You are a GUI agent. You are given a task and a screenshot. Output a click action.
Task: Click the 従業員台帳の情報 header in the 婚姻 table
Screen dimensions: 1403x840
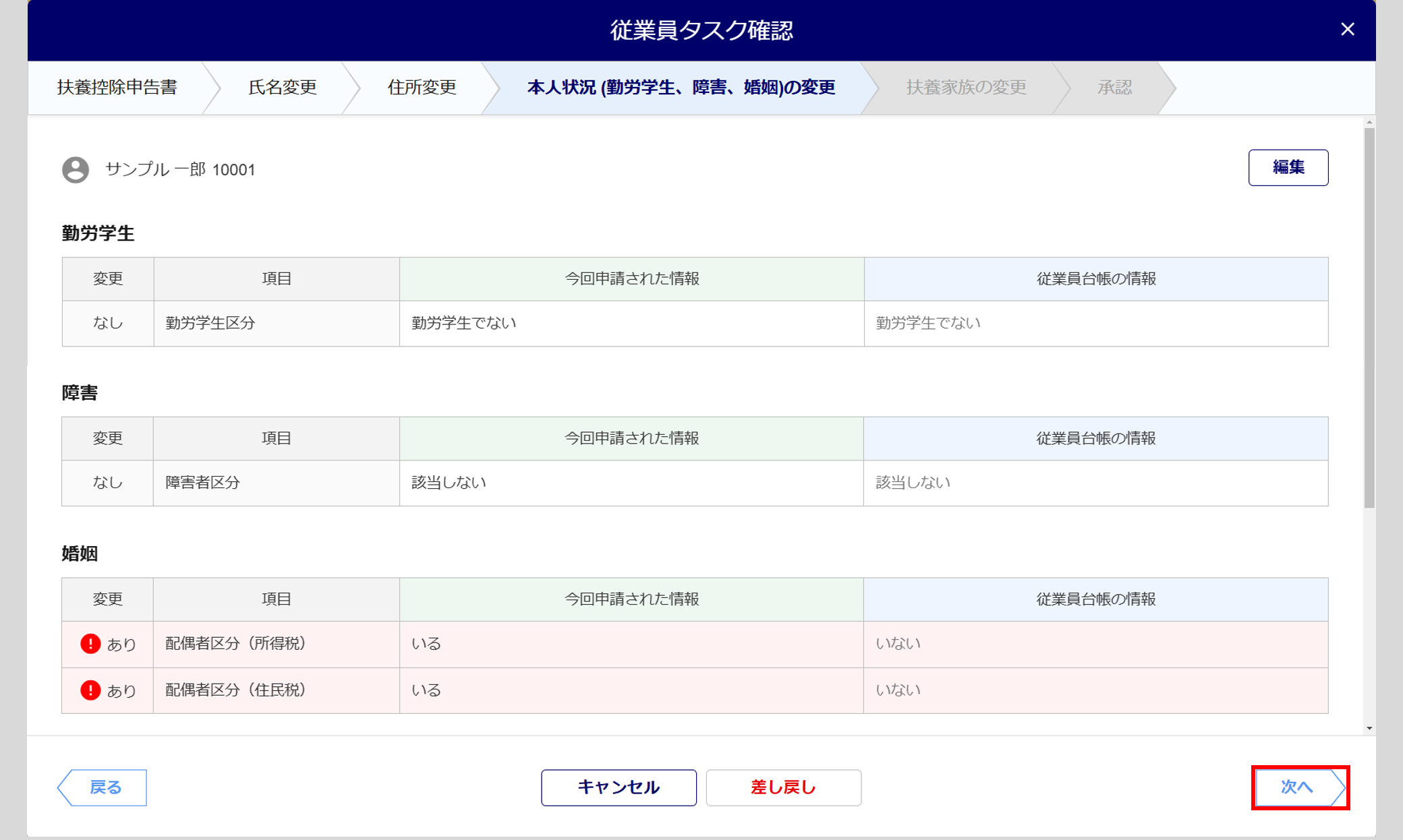pos(1096,599)
